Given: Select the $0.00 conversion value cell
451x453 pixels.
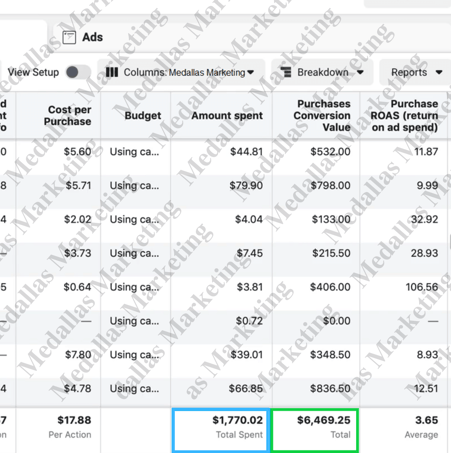Looking at the screenshot, I should click(x=337, y=321).
